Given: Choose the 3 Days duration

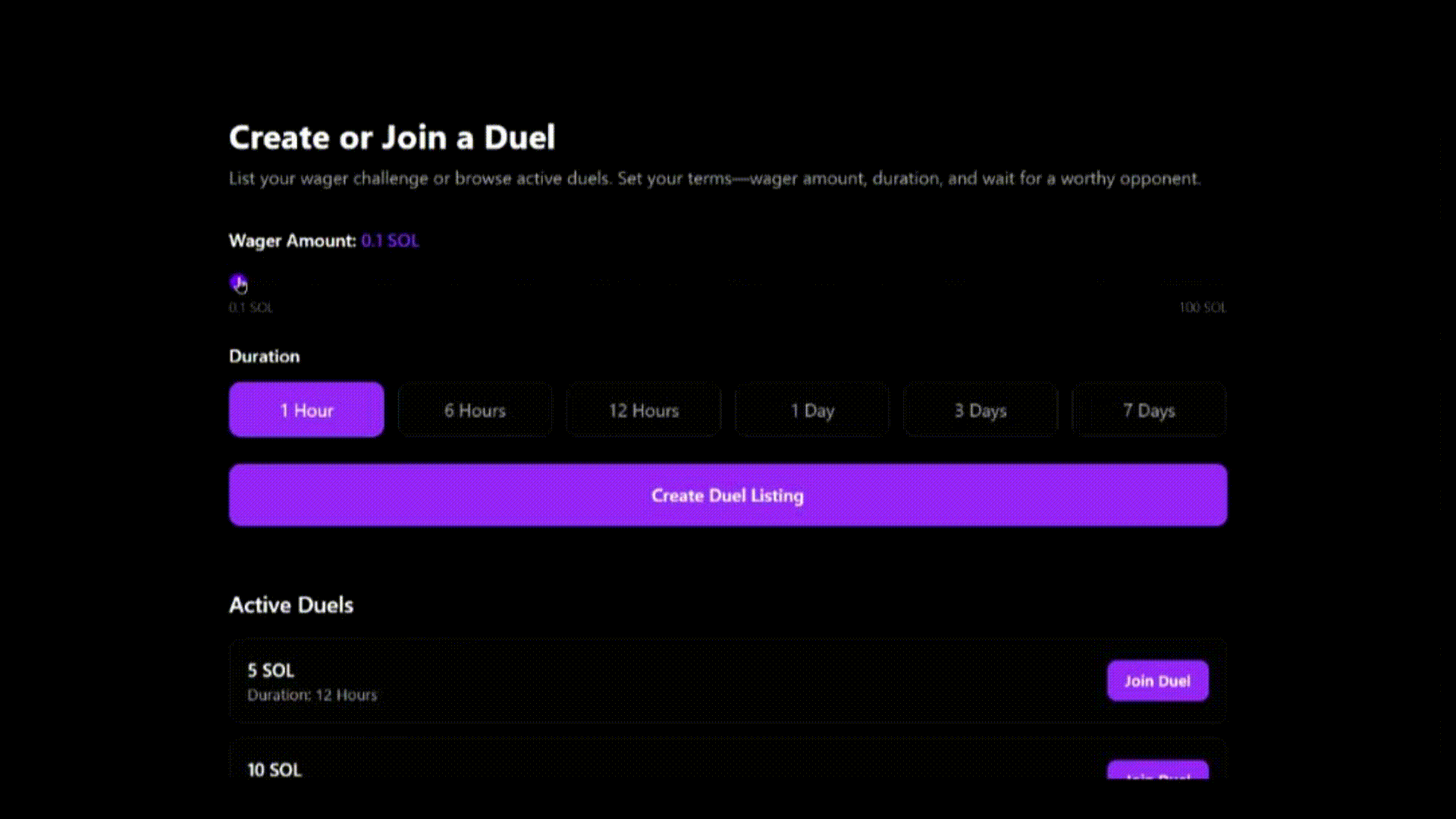Looking at the screenshot, I should click(981, 410).
